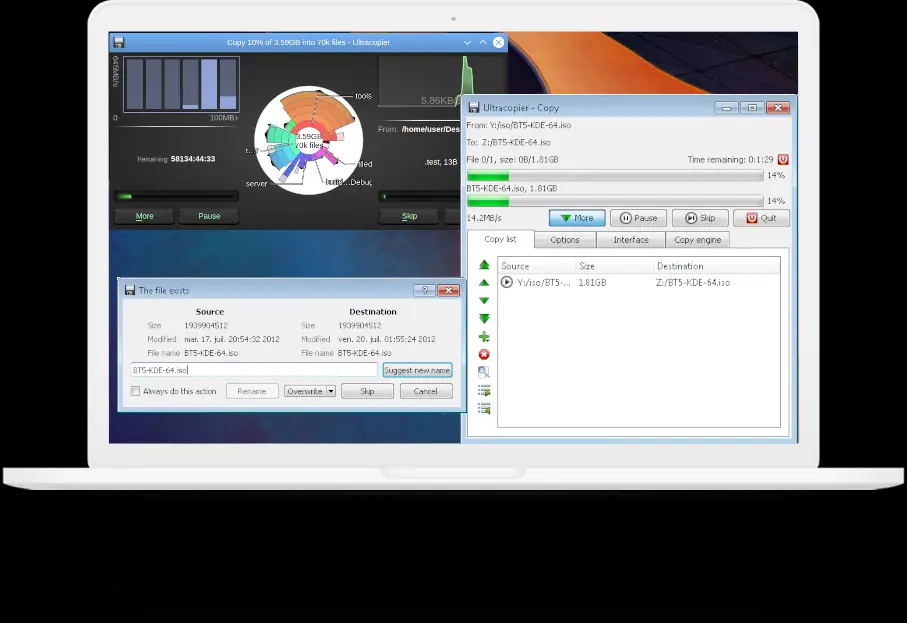Enable the Always do this action checkbox

pyautogui.click(x=135, y=392)
